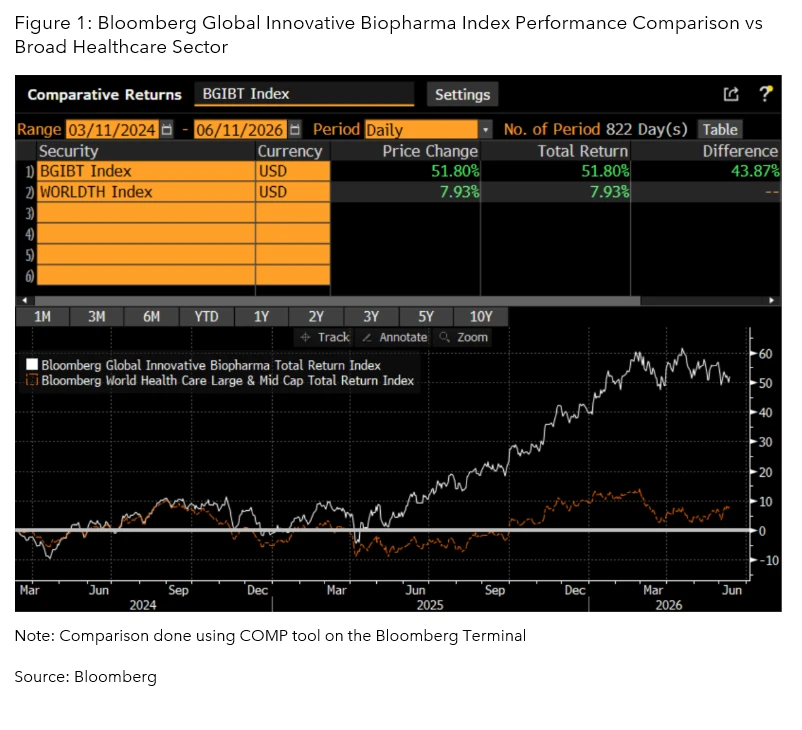Select the 5Y range tab
Image resolution: width=802 pixels, height=730 pixels.
pyautogui.click(x=426, y=317)
